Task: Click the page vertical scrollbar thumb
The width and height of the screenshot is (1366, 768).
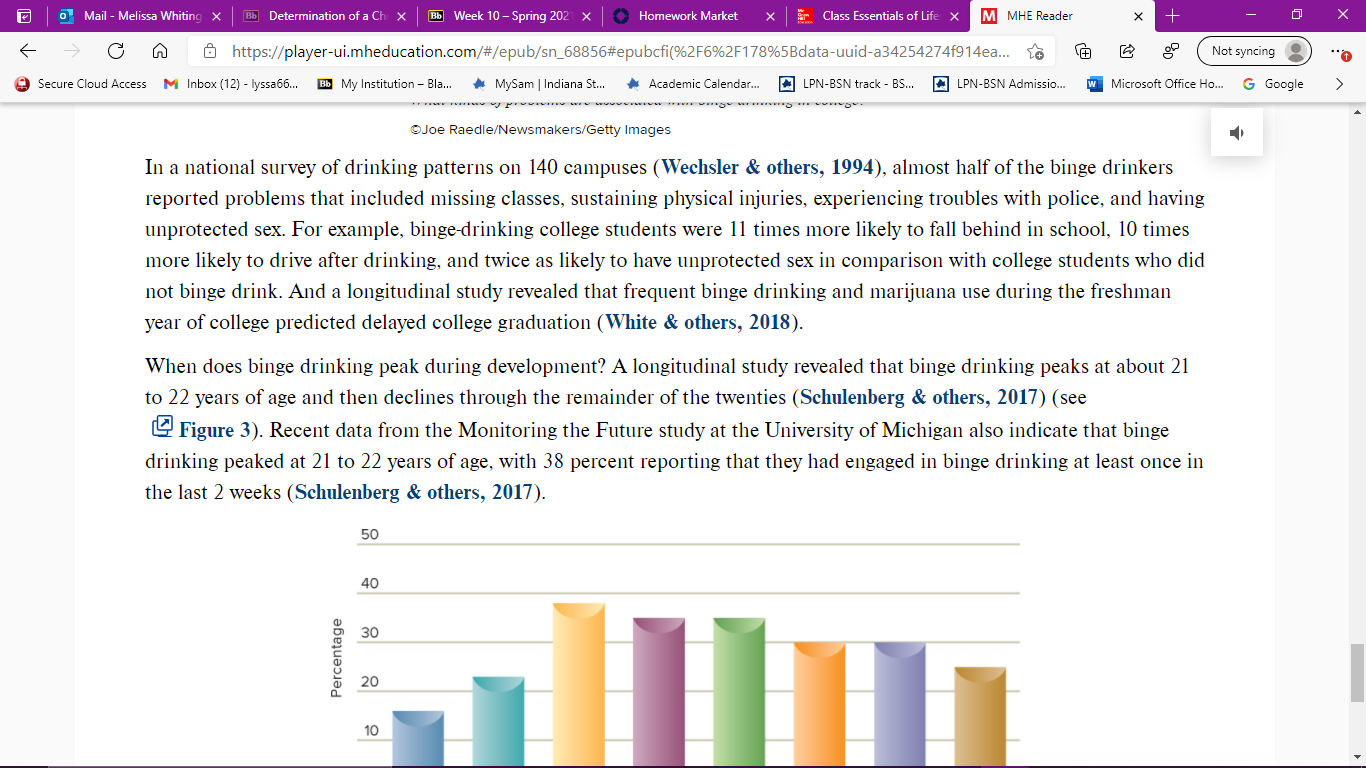Action: click(1357, 672)
